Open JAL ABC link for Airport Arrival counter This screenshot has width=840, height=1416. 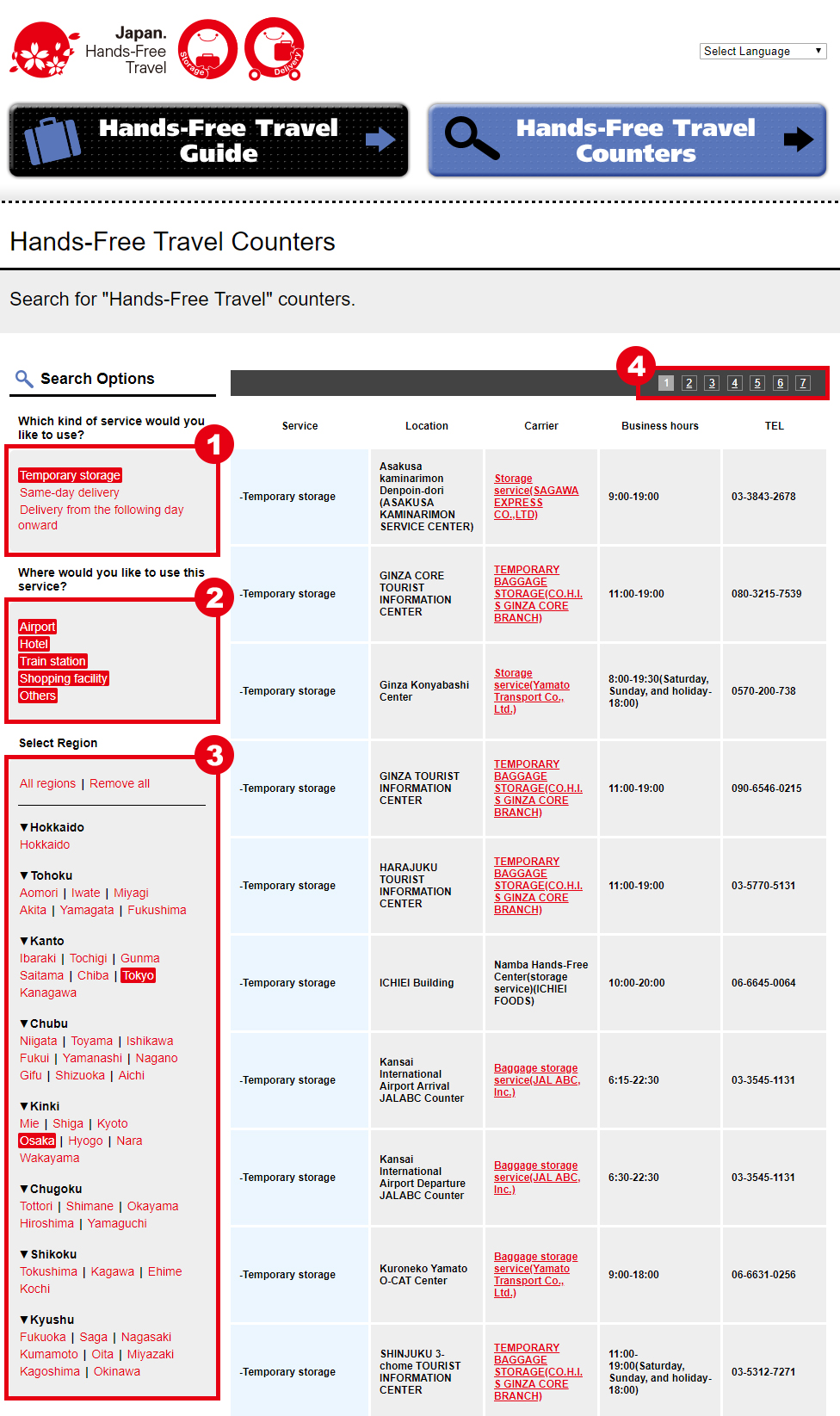click(x=537, y=1080)
